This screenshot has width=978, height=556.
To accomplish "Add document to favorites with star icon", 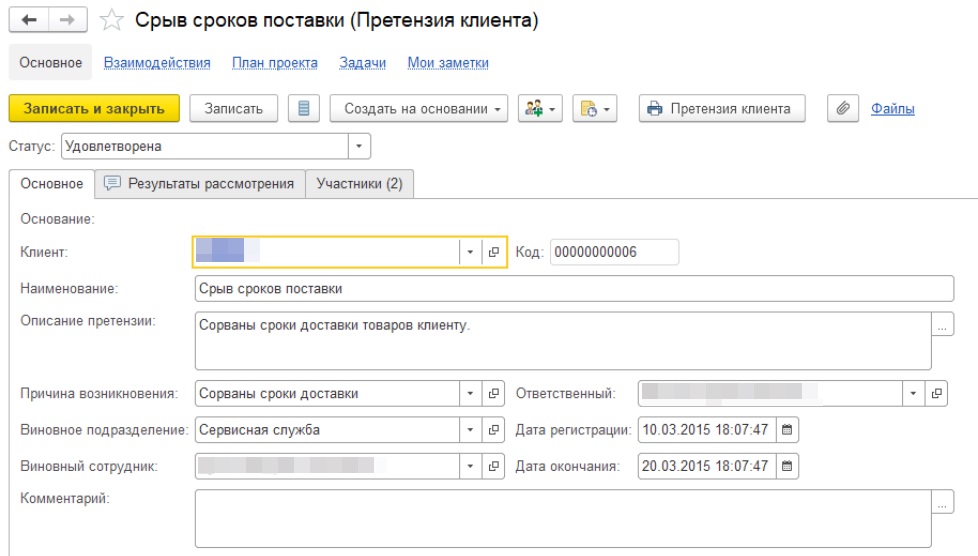I will click(x=111, y=21).
